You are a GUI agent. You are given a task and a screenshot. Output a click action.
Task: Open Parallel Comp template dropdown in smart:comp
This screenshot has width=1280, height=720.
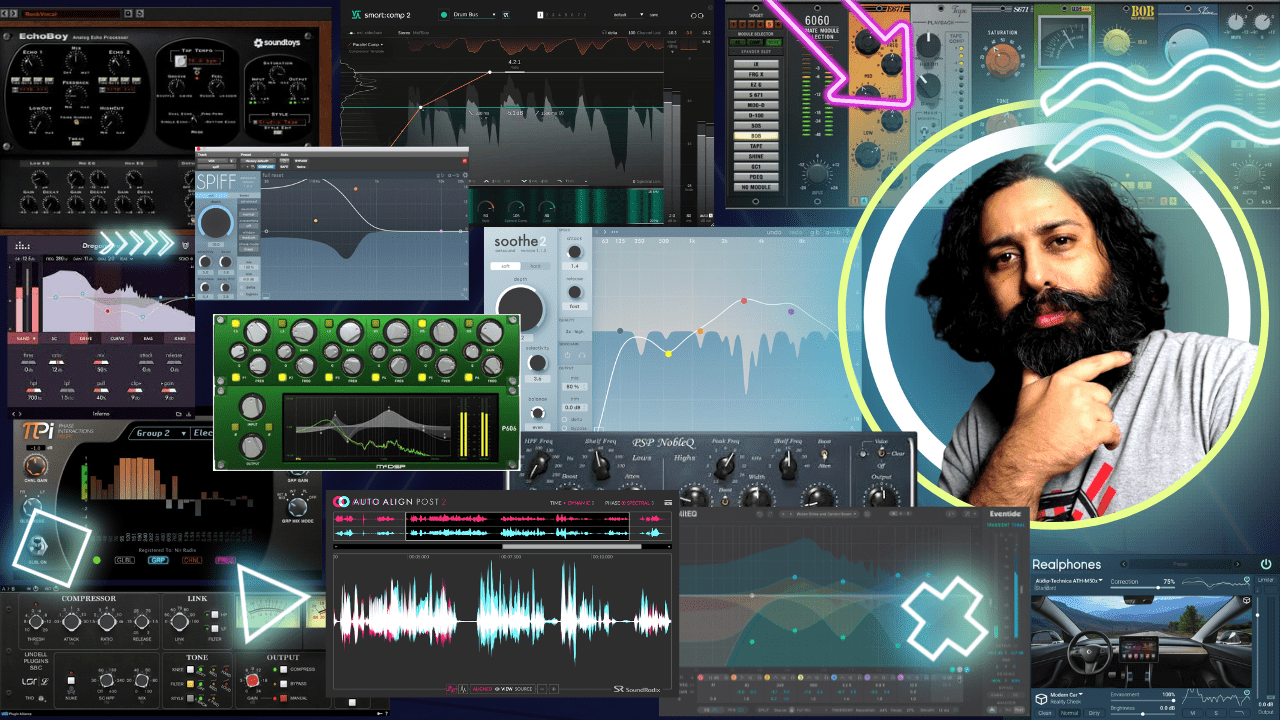click(x=366, y=44)
